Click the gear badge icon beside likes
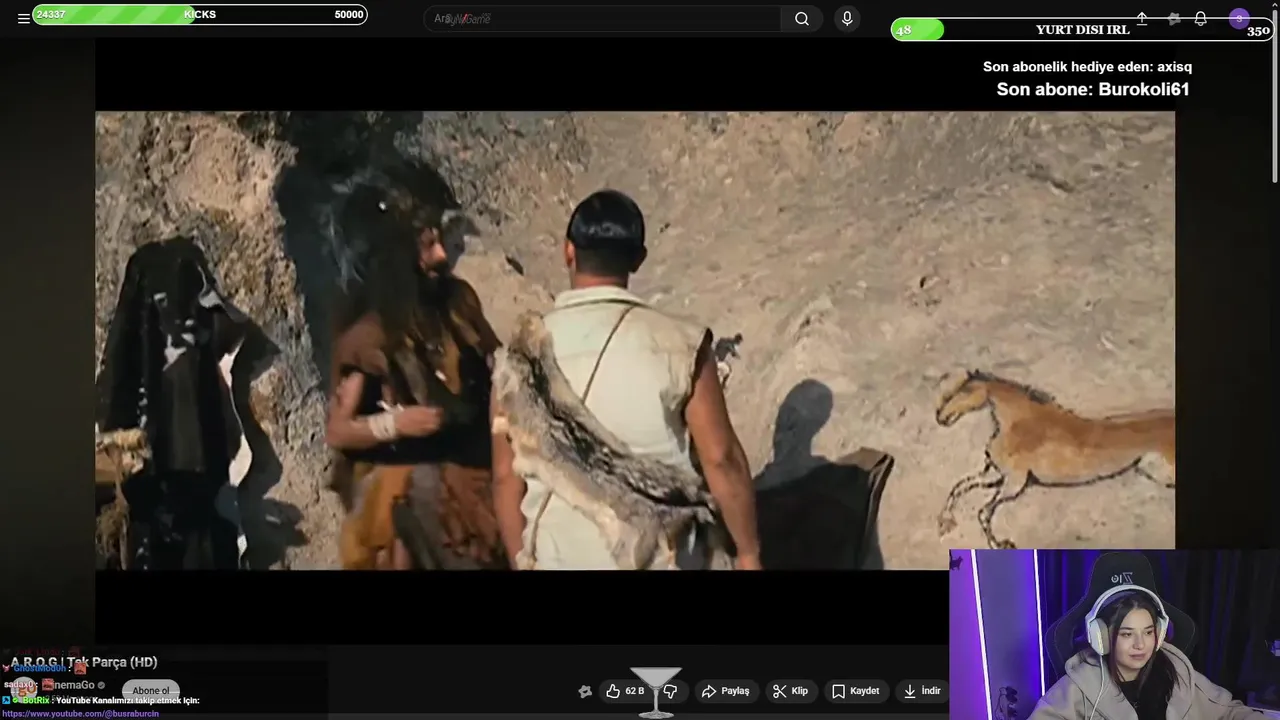The height and width of the screenshot is (720, 1280). coord(585,691)
